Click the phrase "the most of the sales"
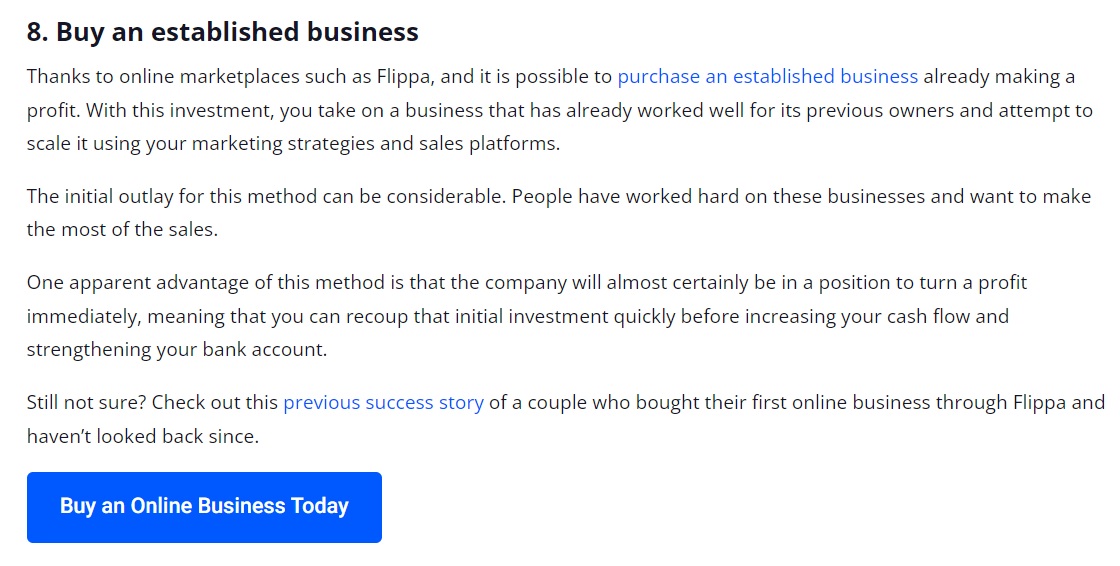This screenshot has height=566, width=1120. tap(122, 230)
